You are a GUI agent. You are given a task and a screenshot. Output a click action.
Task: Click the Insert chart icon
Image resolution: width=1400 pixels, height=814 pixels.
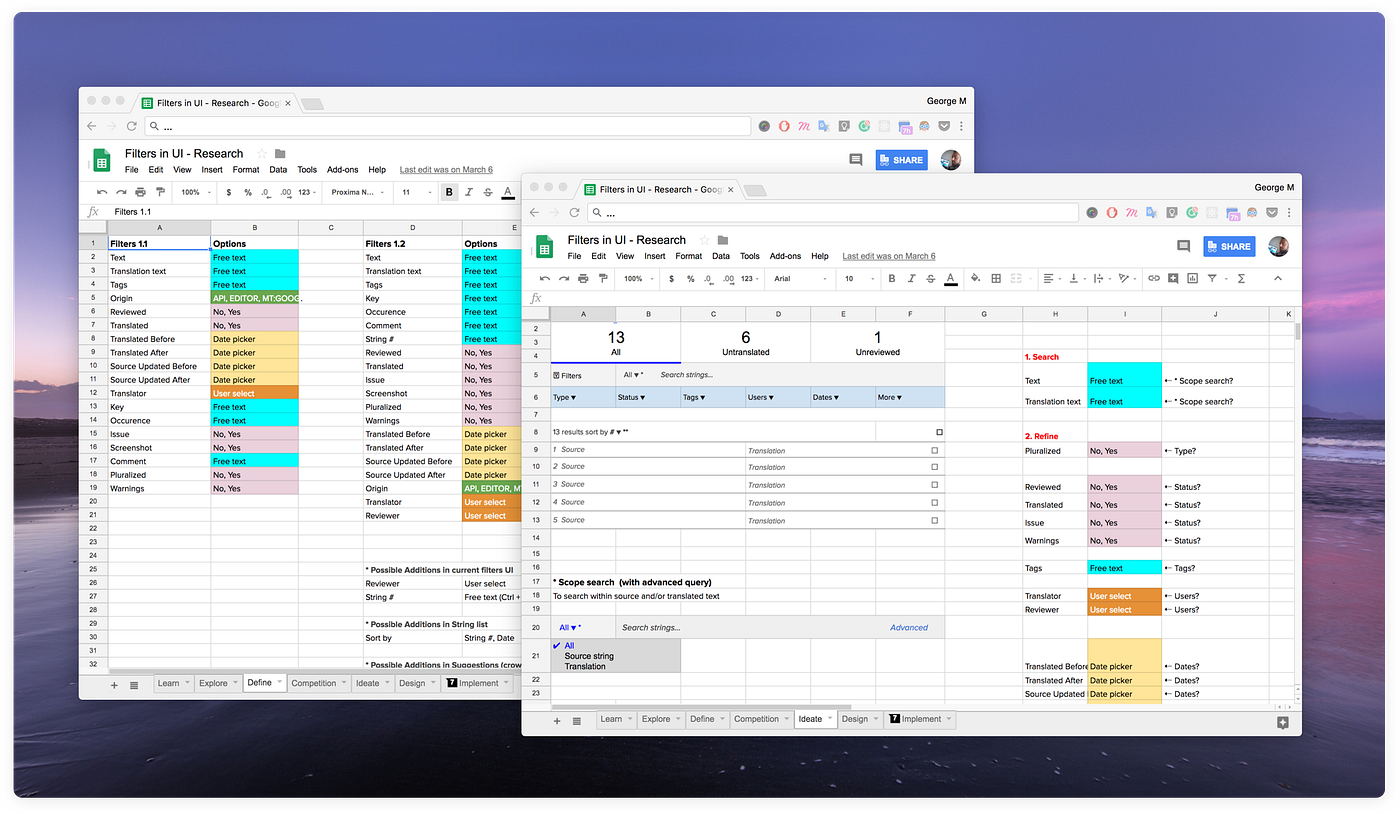pos(1192,278)
